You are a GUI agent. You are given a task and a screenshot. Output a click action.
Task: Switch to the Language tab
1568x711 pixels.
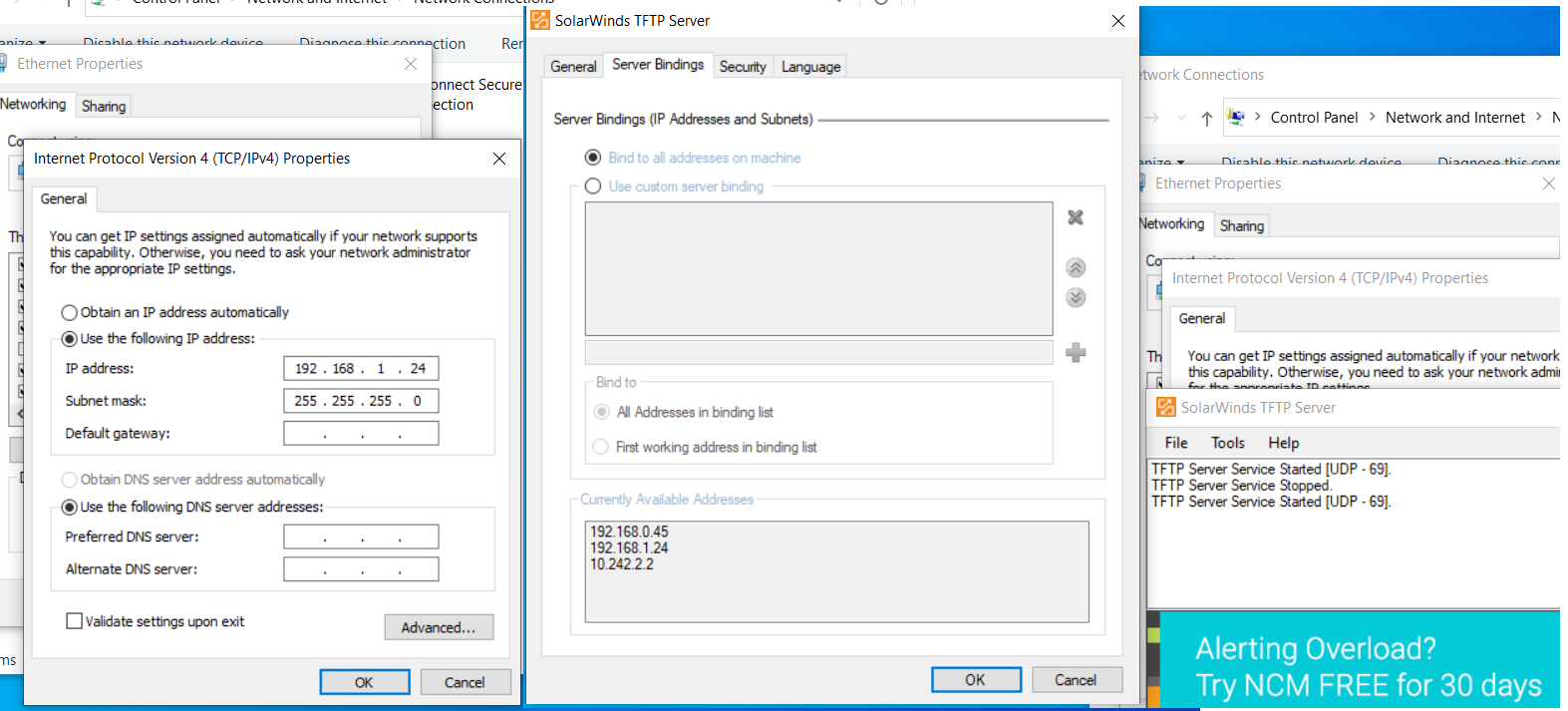(810, 67)
